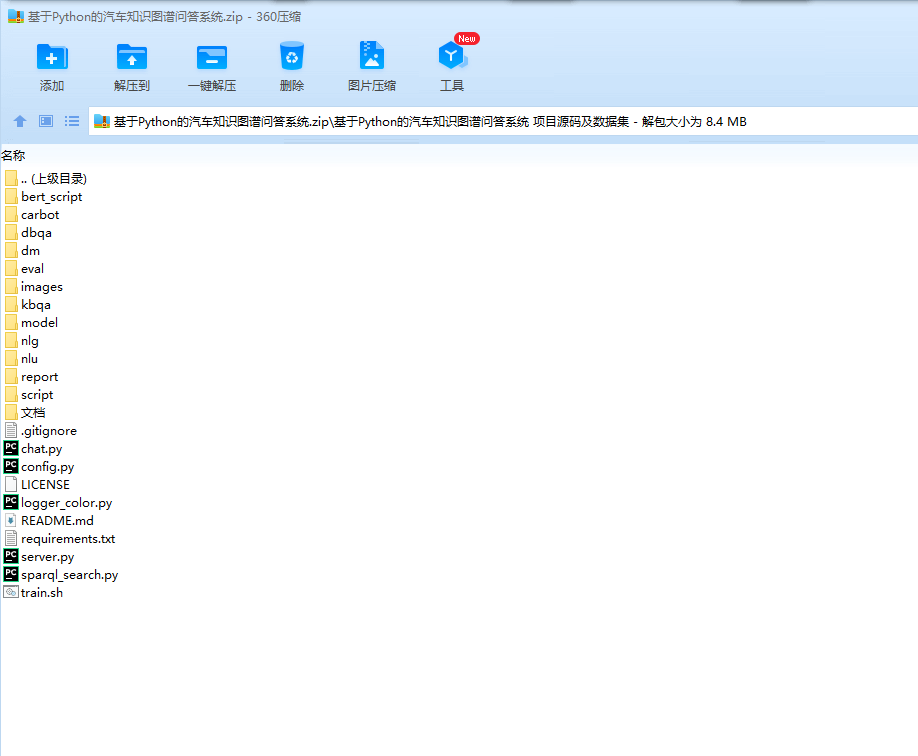The height and width of the screenshot is (756, 918).
Task: Select the eval folder
Action: (25, 269)
